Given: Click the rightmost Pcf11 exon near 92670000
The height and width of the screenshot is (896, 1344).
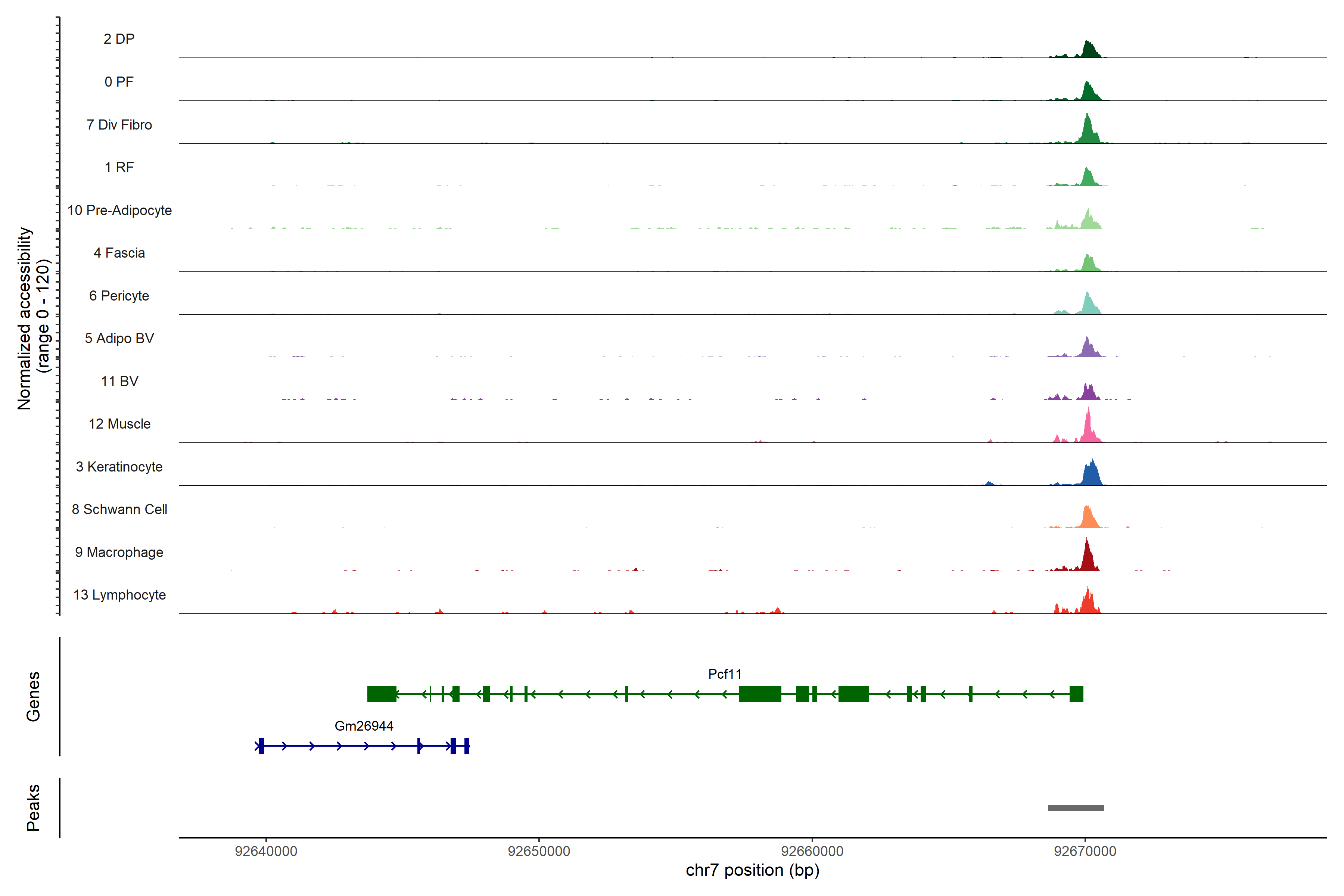Looking at the screenshot, I should (1076, 694).
